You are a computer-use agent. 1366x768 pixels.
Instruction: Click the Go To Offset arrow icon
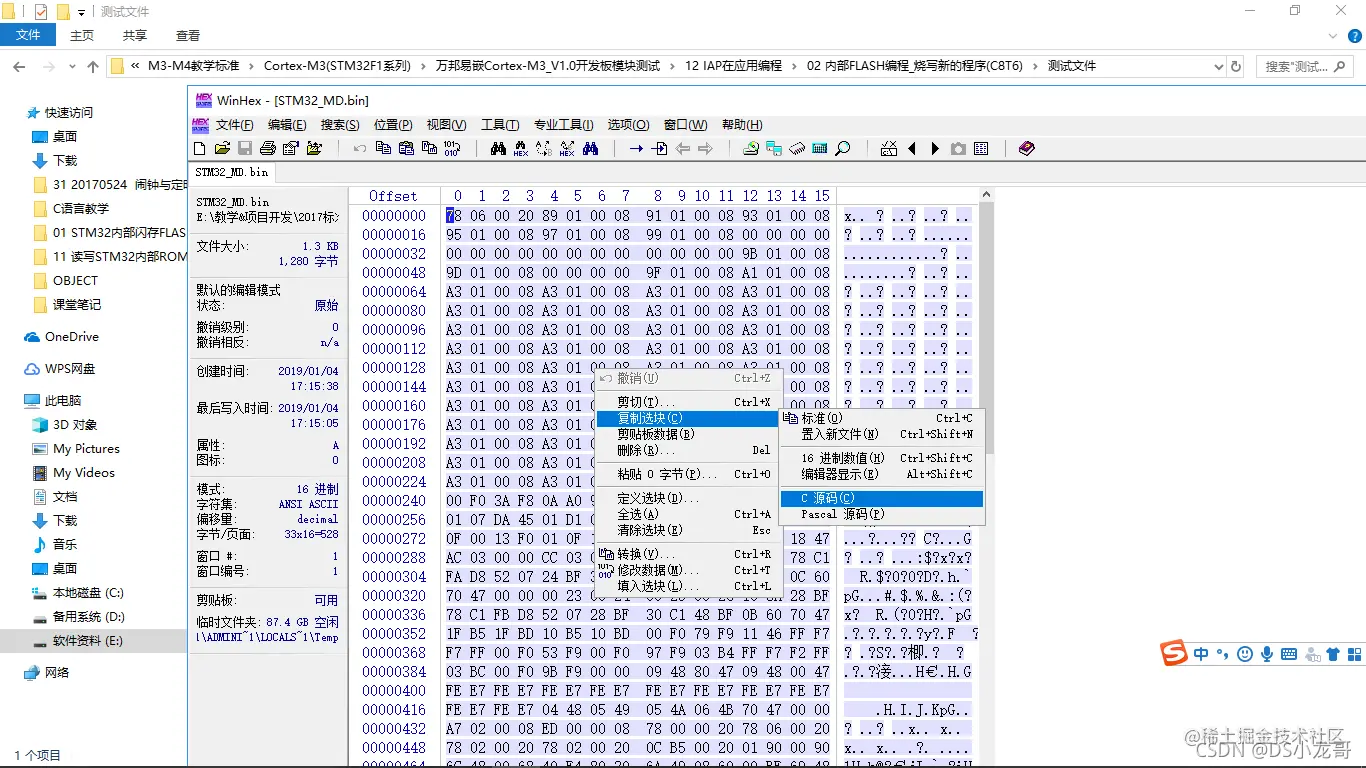tap(636, 148)
